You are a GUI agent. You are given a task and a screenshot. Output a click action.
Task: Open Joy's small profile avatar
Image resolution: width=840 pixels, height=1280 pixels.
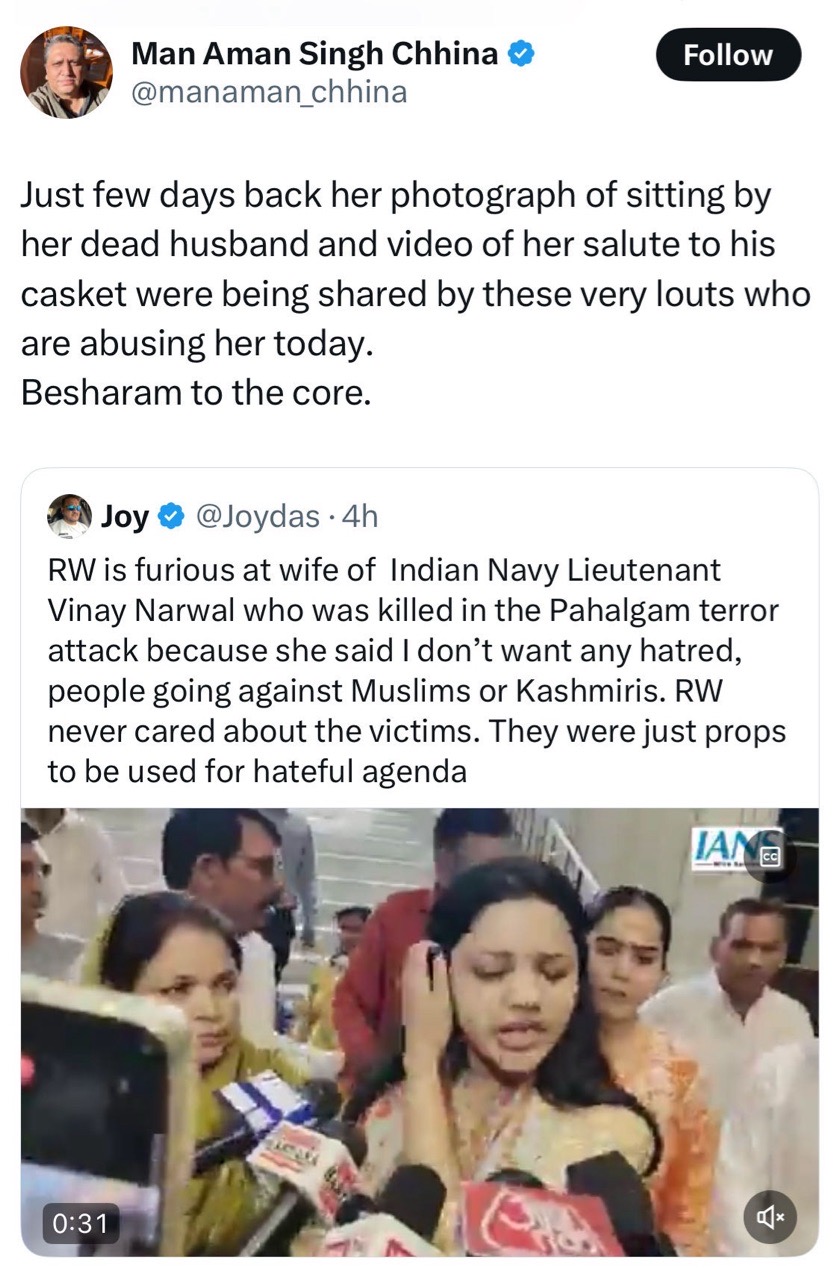69,516
